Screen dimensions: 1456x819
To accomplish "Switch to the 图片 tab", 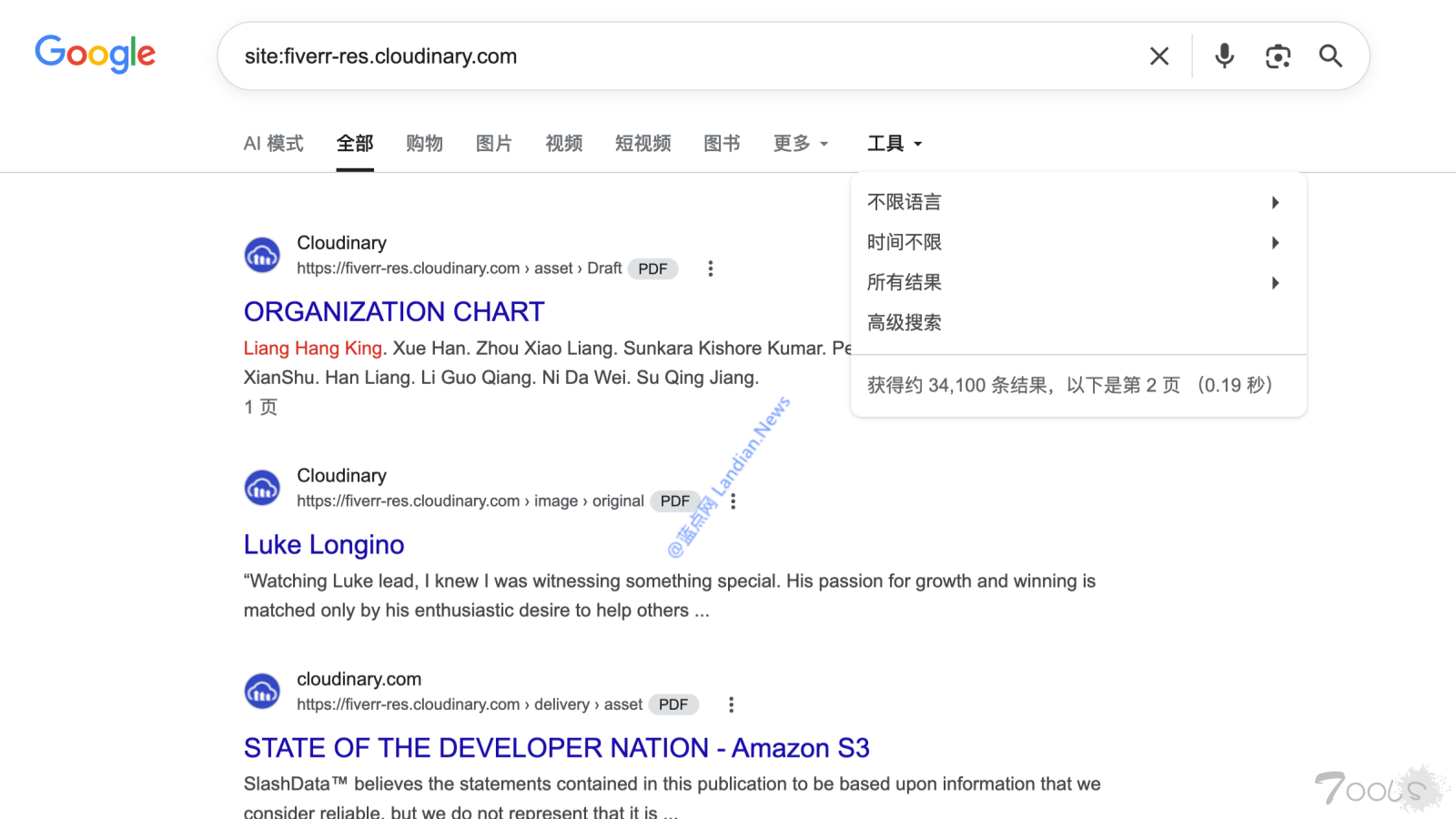I will click(494, 143).
